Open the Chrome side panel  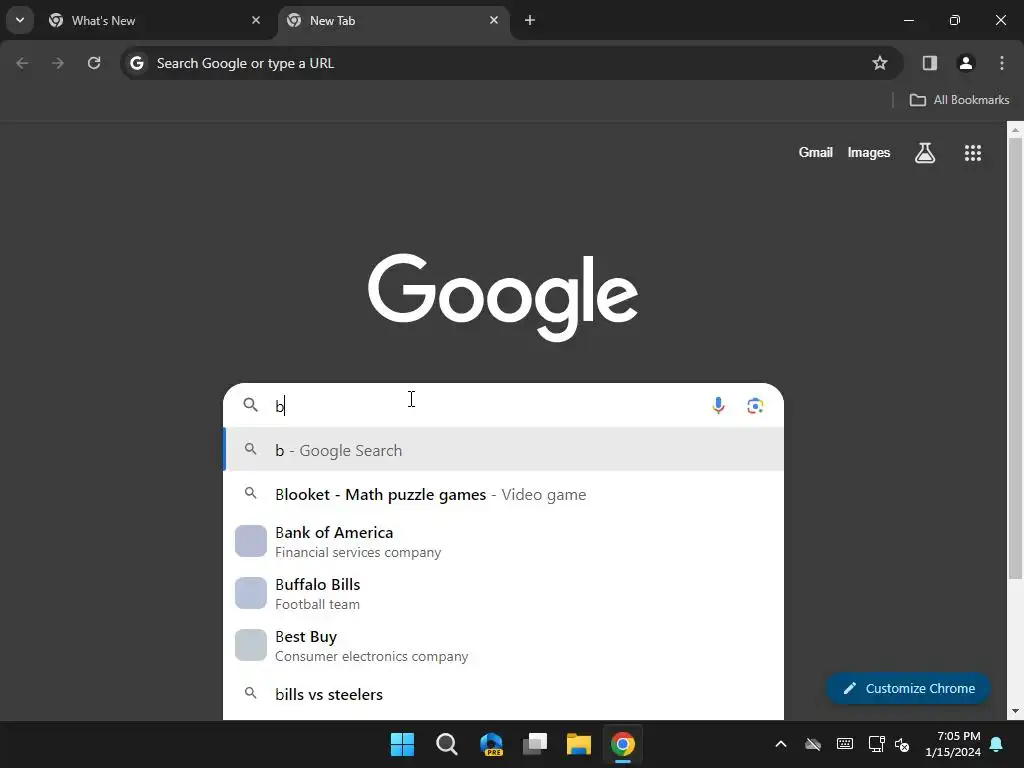pos(929,63)
